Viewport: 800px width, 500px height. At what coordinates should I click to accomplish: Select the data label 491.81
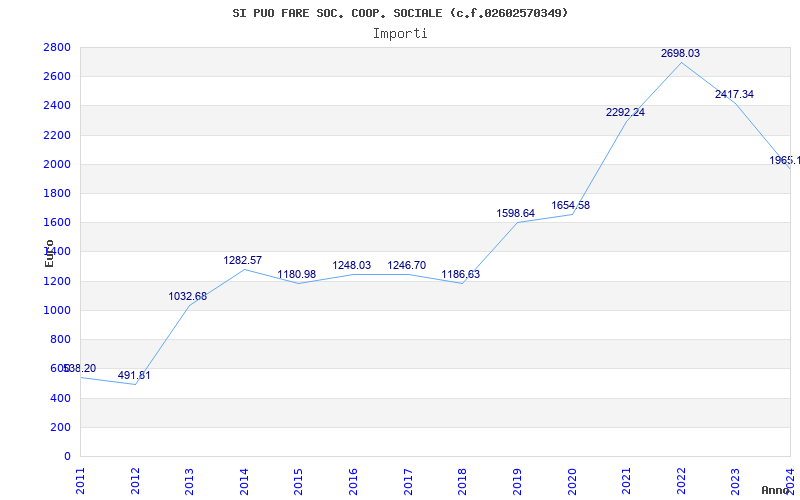(x=134, y=376)
